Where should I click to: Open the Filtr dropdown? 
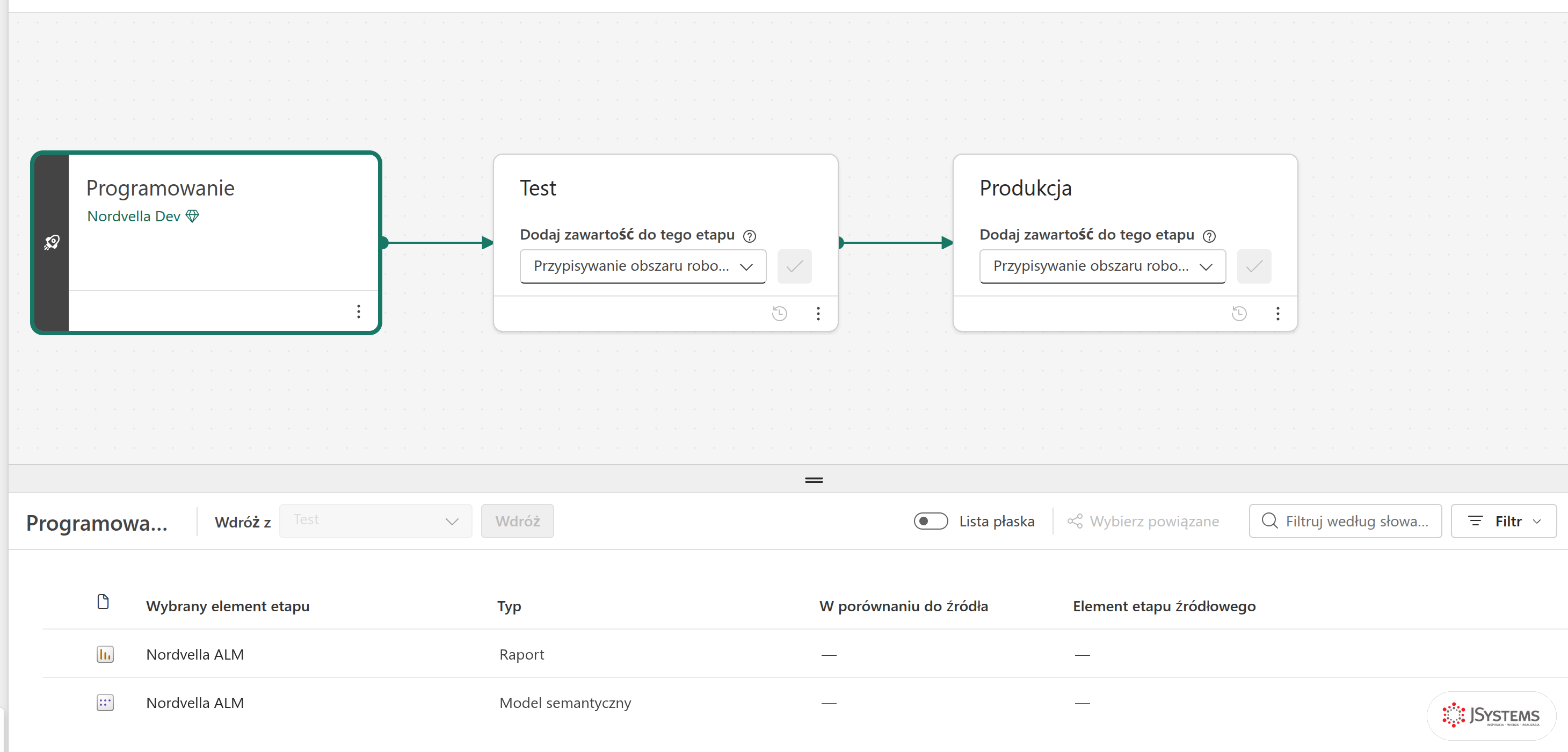pos(1504,520)
